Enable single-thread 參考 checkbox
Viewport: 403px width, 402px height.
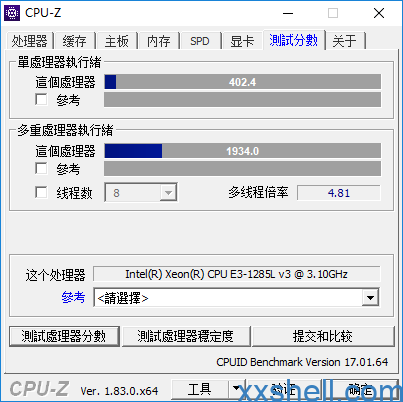[x=41, y=99]
